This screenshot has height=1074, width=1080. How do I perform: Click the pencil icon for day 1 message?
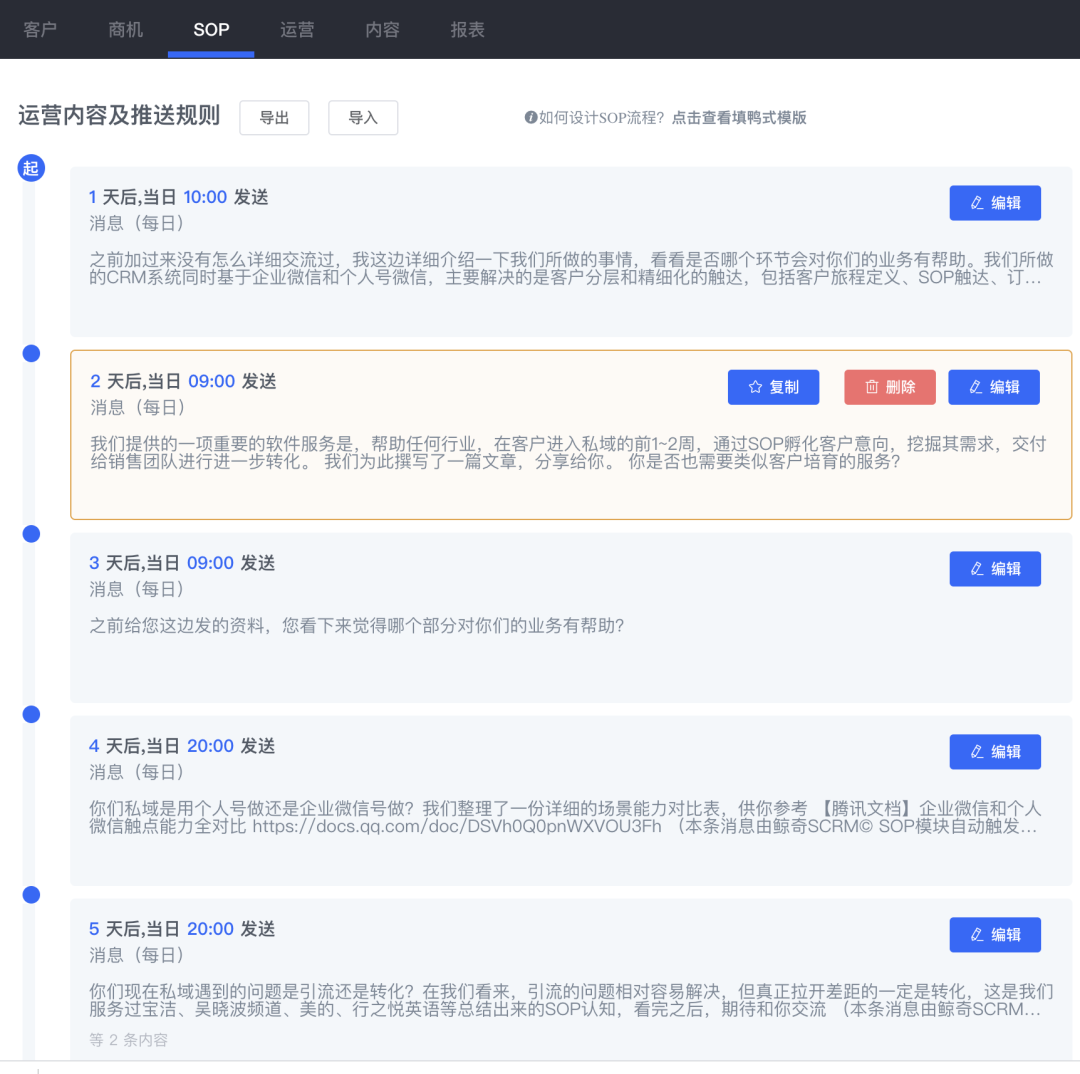coord(977,203)
